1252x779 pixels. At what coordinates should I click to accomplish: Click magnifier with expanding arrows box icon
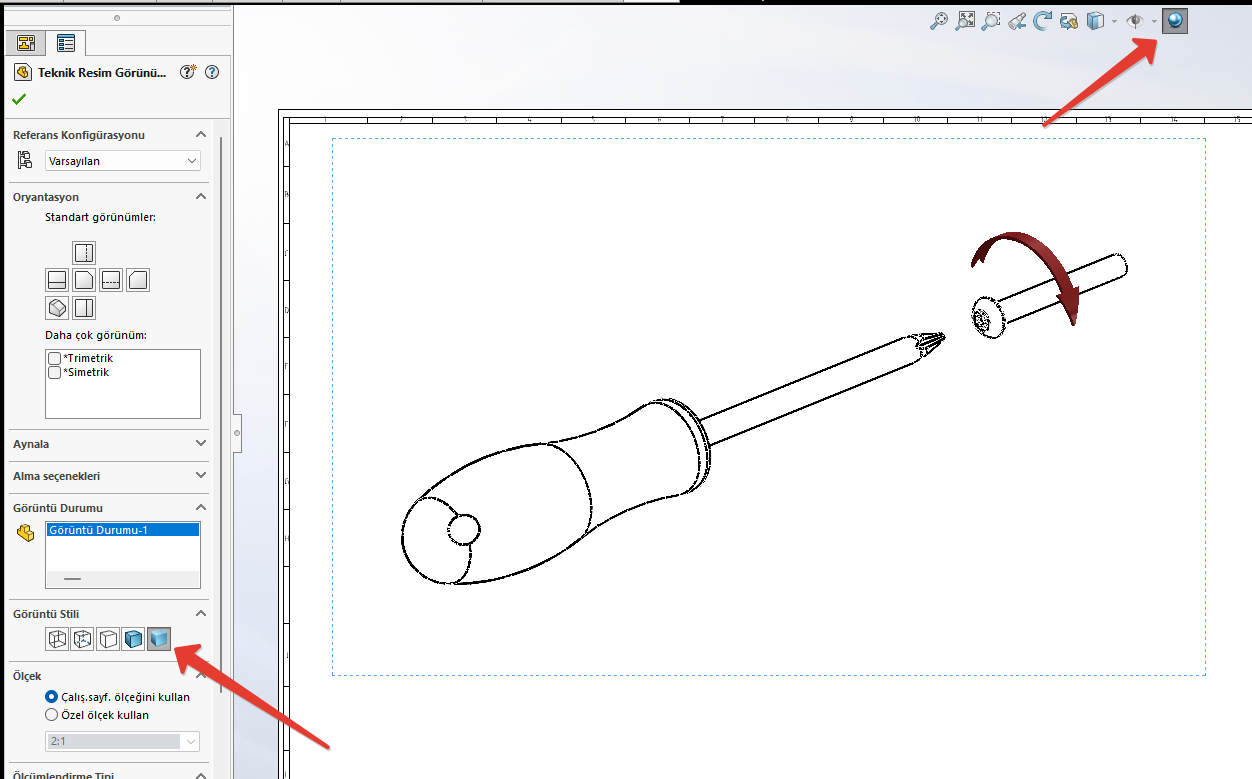(x=965, y=20)
